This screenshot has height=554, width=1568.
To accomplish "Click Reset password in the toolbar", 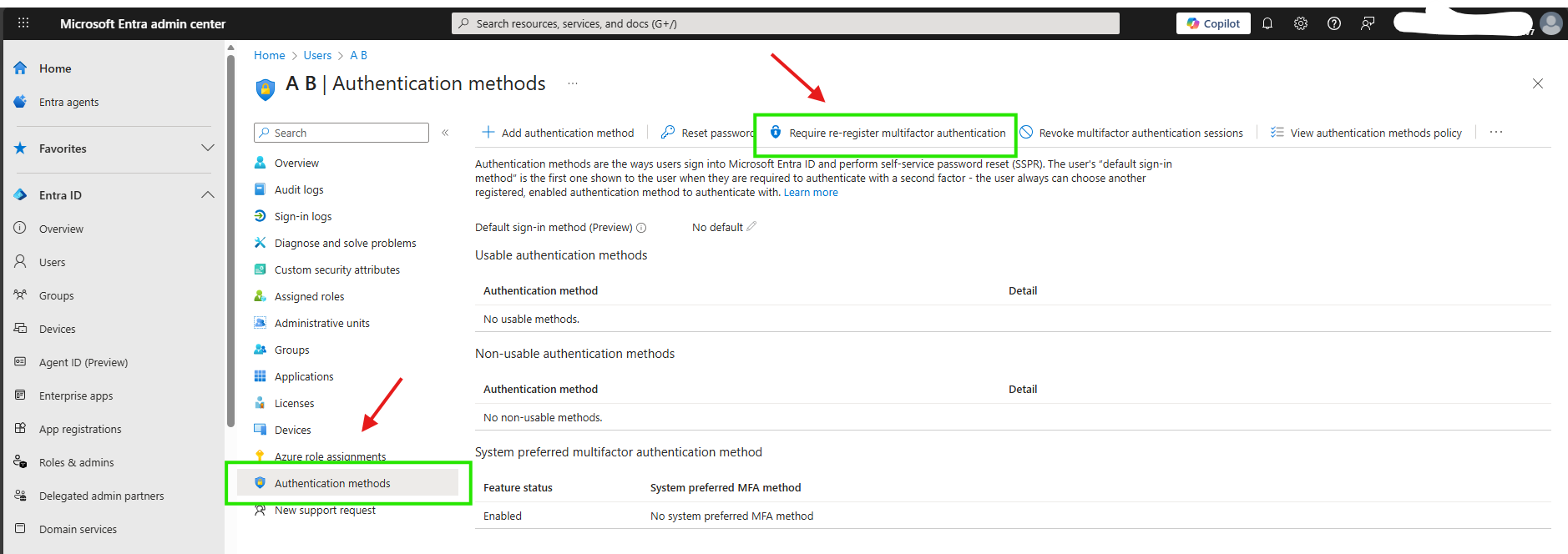I will pos(707,133).
